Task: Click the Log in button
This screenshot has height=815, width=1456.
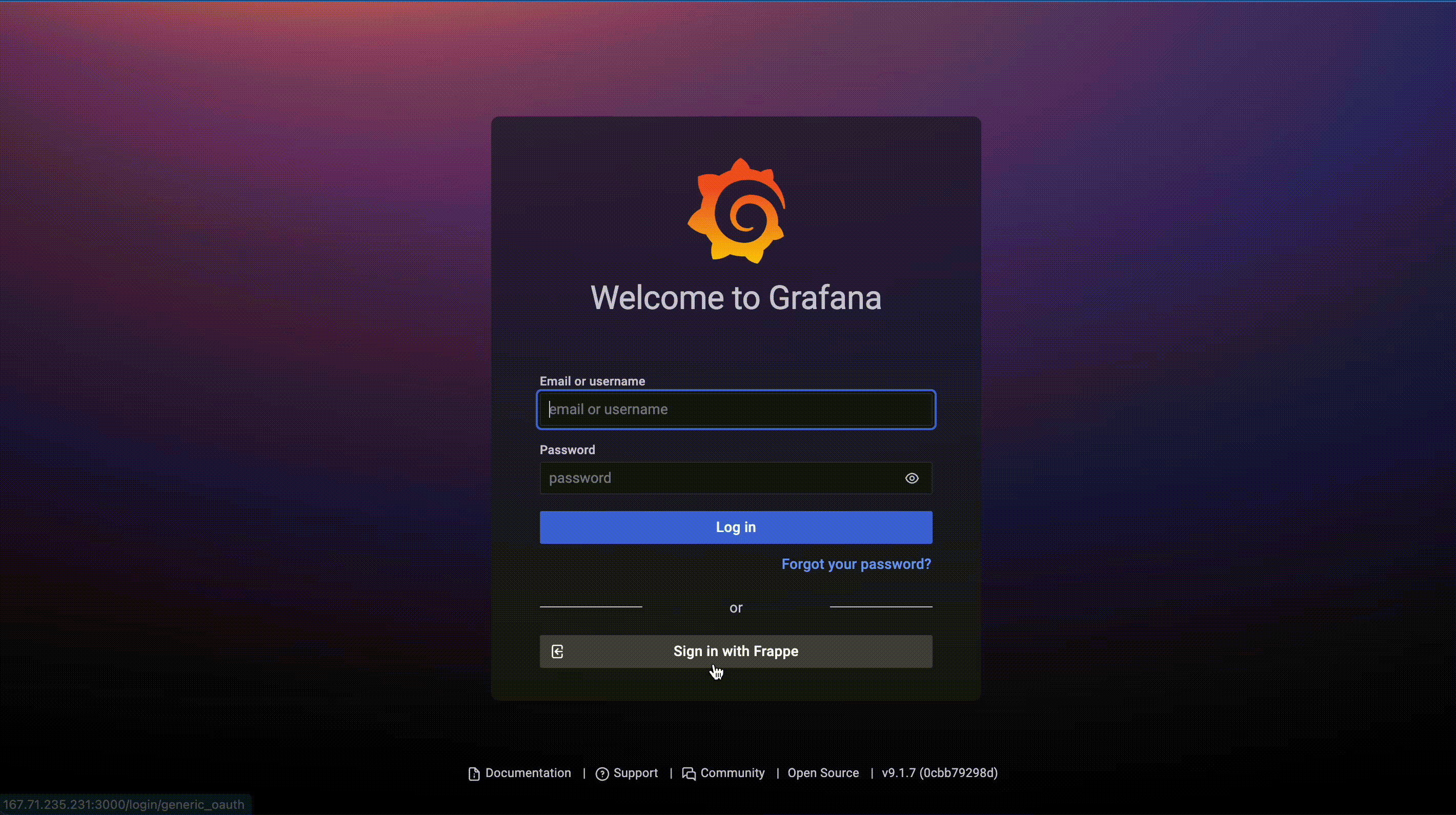Action: tap(736, 527)
